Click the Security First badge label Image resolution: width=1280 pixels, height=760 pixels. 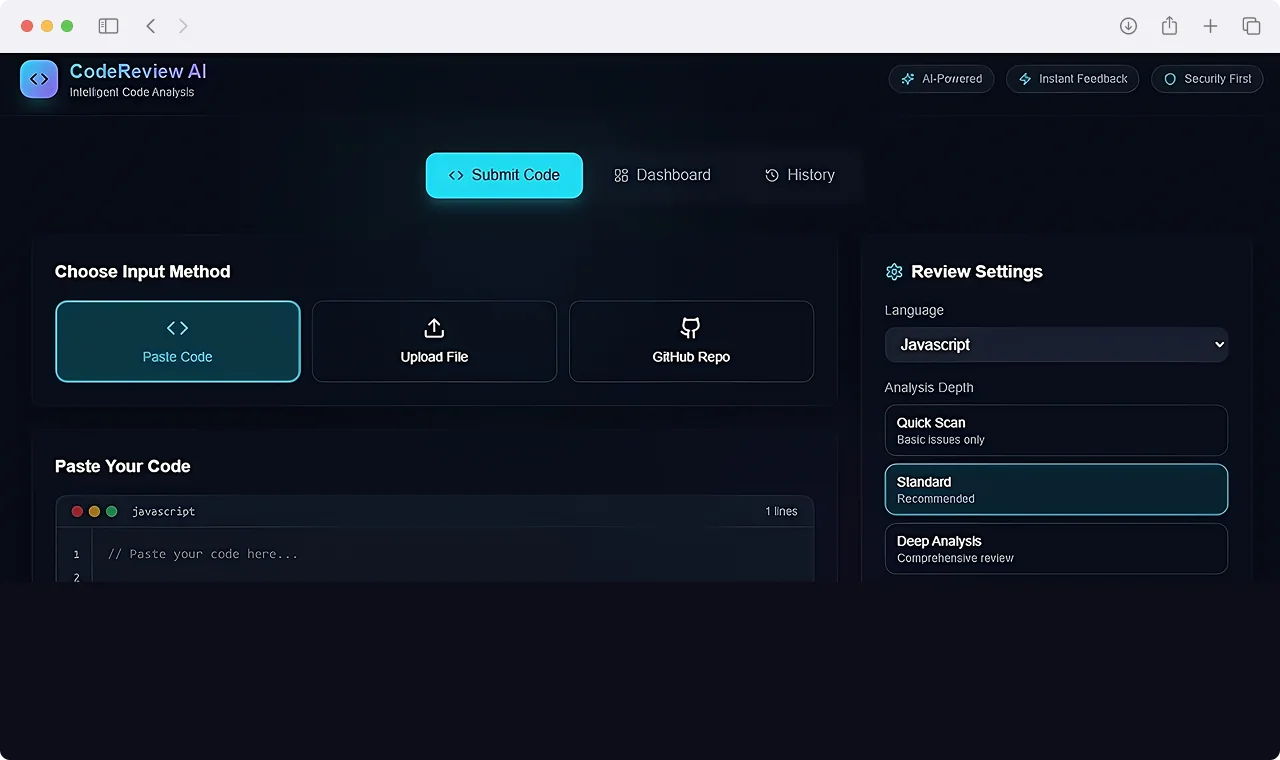tap(1218, 79)
